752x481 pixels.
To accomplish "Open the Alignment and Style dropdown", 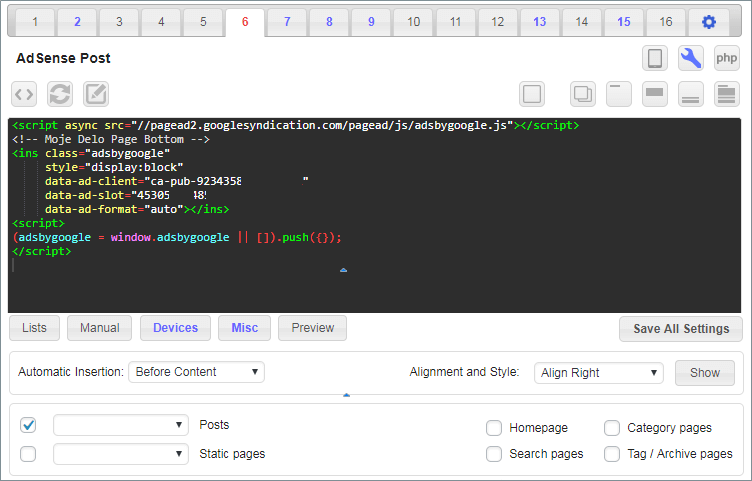I will click(599, 373).
